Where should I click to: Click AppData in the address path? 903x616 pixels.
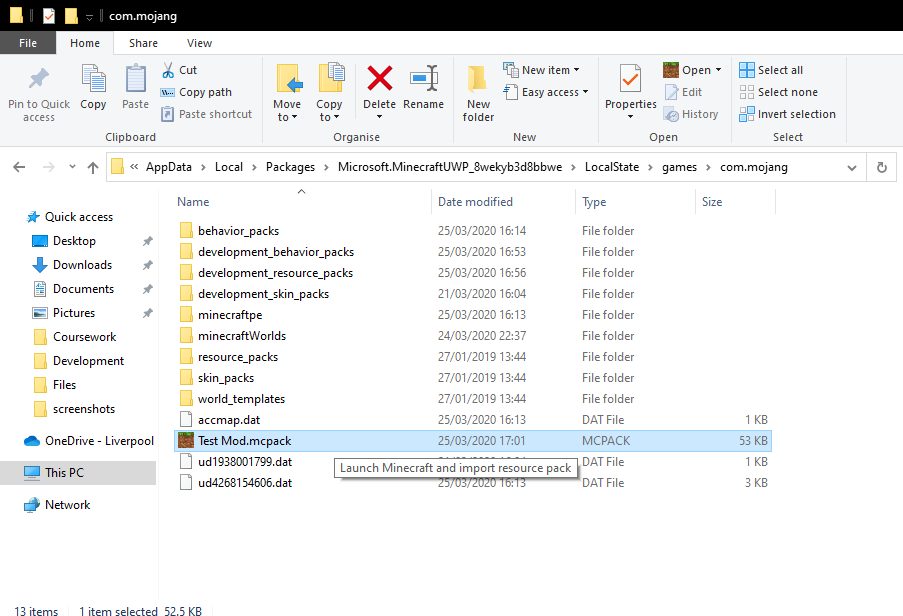[x=169, y=167]
